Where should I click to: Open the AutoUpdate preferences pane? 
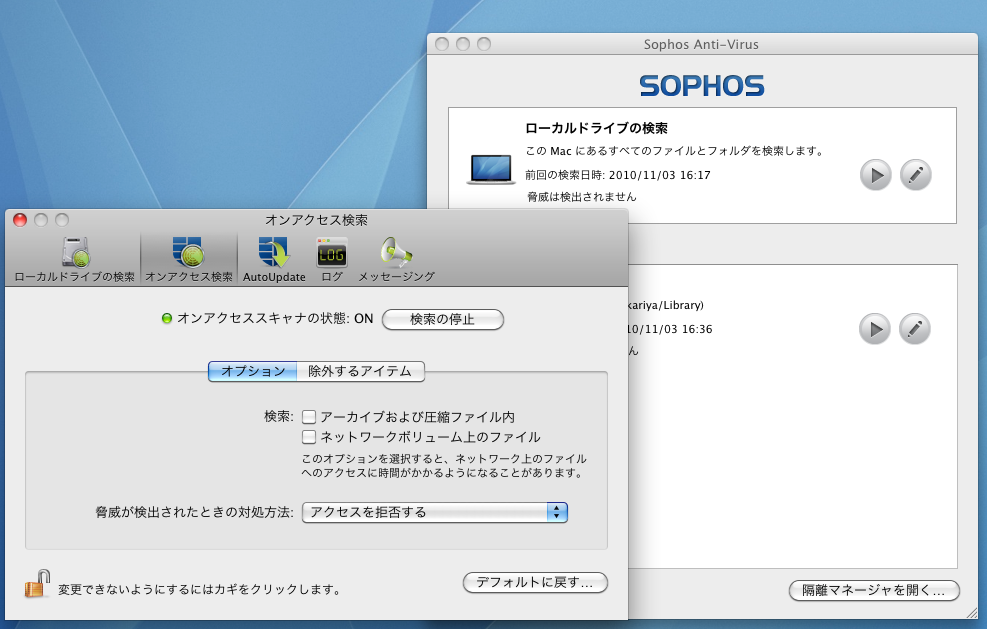pos(274,259)
